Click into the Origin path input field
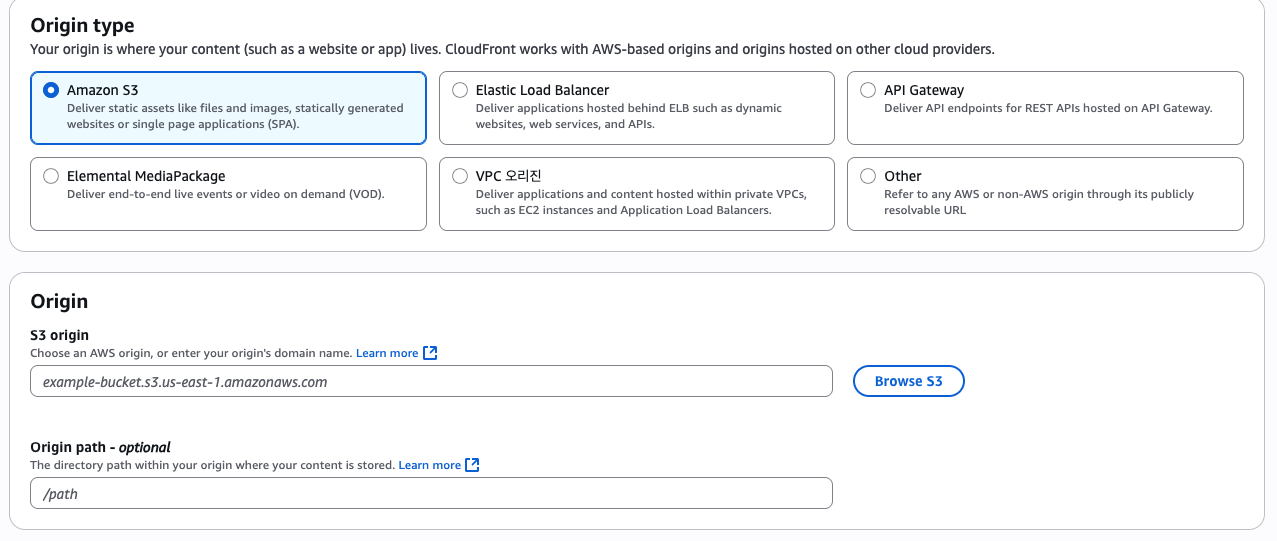 [x=431, y=493]
